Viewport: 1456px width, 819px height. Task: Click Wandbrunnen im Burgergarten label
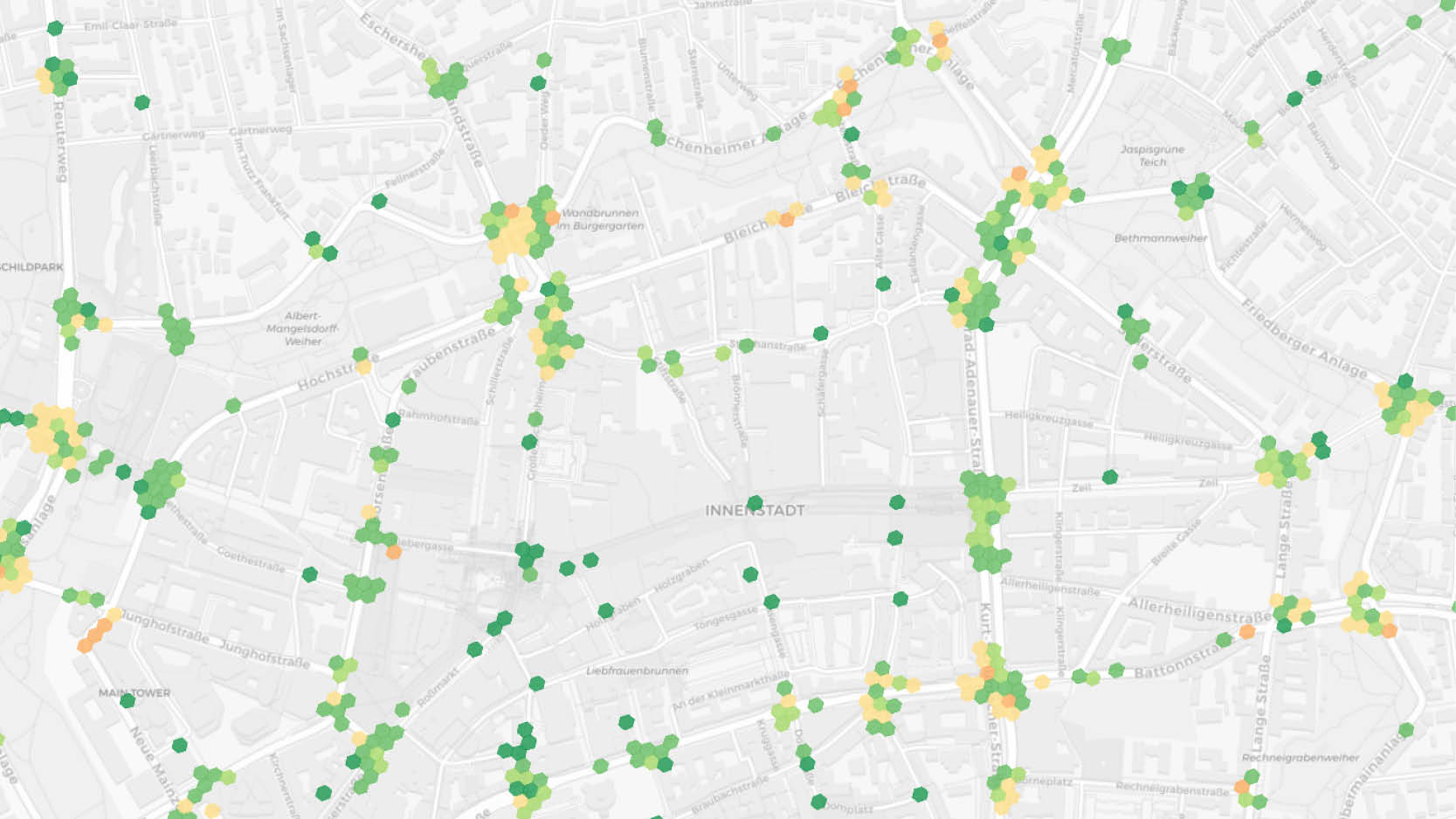pos(601,219)
